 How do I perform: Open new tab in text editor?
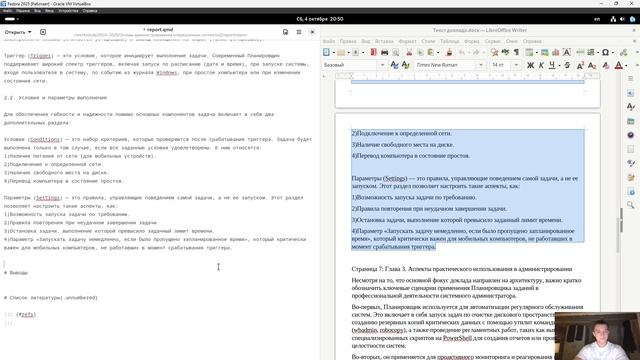[x=43, y=32]
